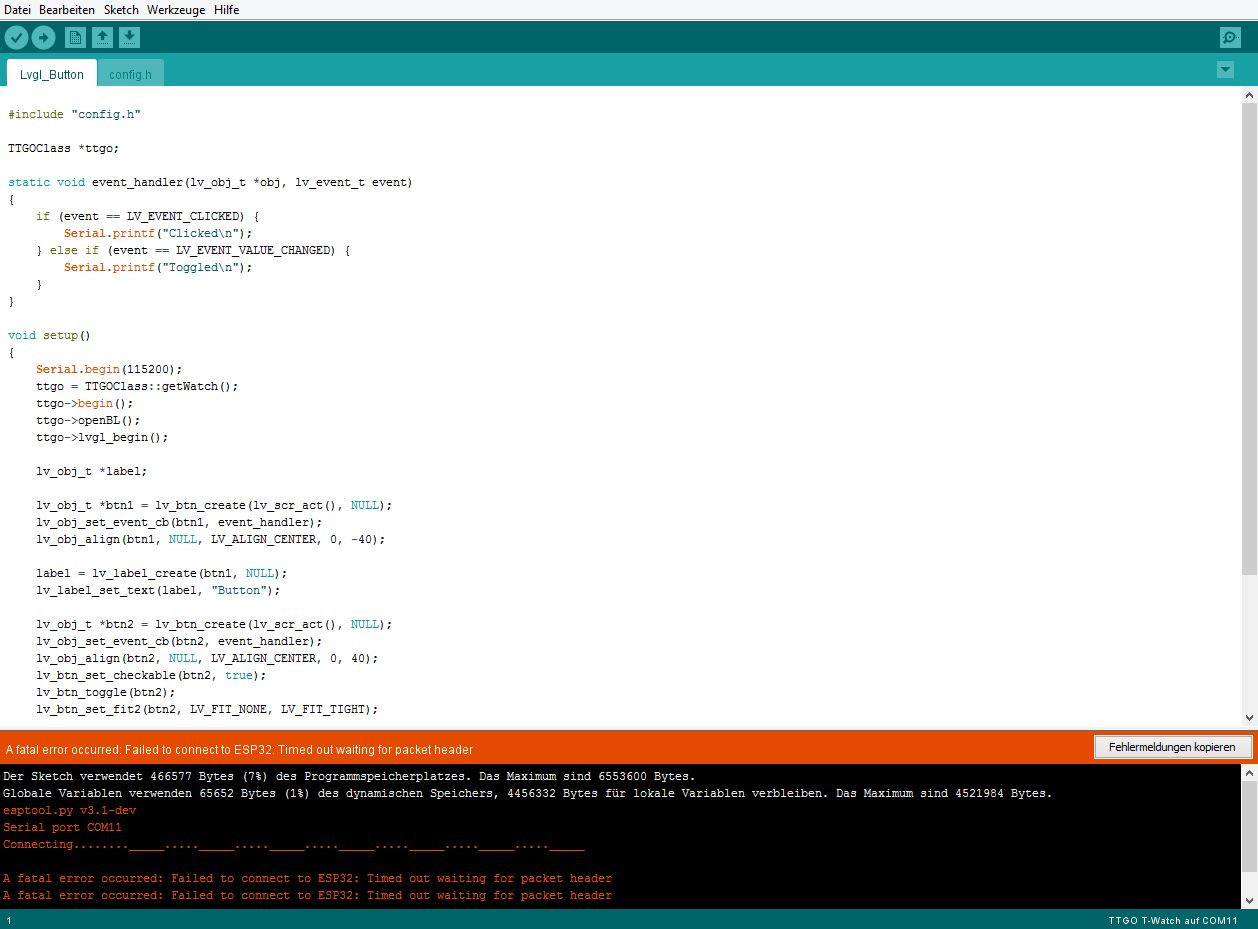Click 'ttgo = TTGOClass::getWatch();' line
The image size is (1258, 929).
pyautogui.click(x=137, y=386)
